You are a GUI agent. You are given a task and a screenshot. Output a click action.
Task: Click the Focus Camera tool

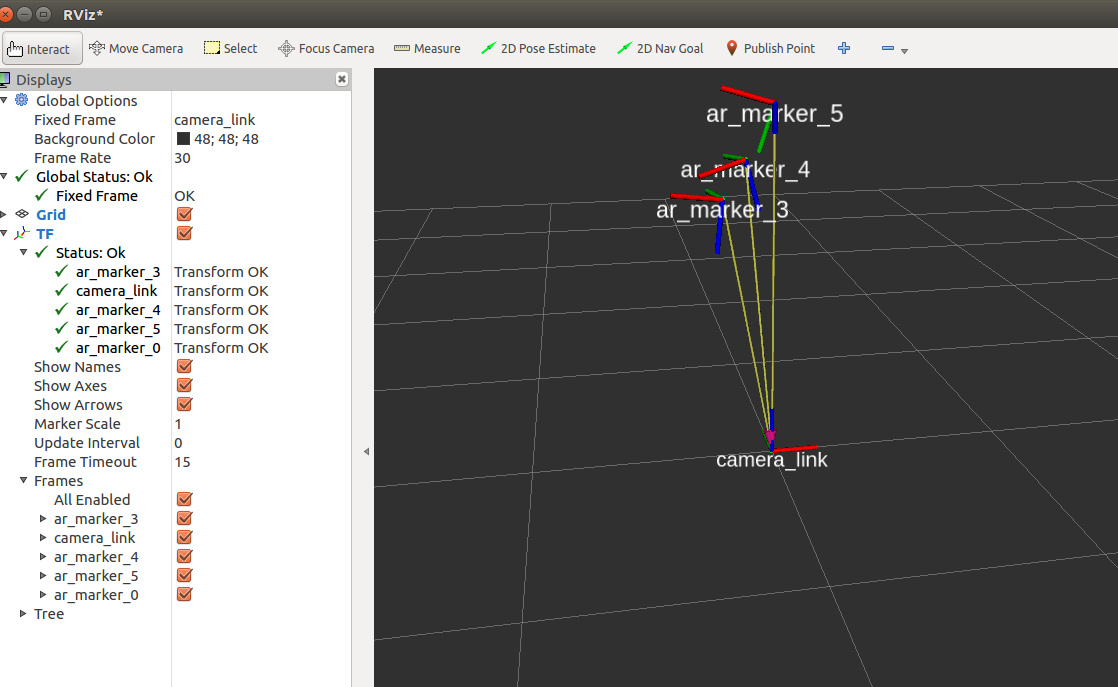click(326, 48)
